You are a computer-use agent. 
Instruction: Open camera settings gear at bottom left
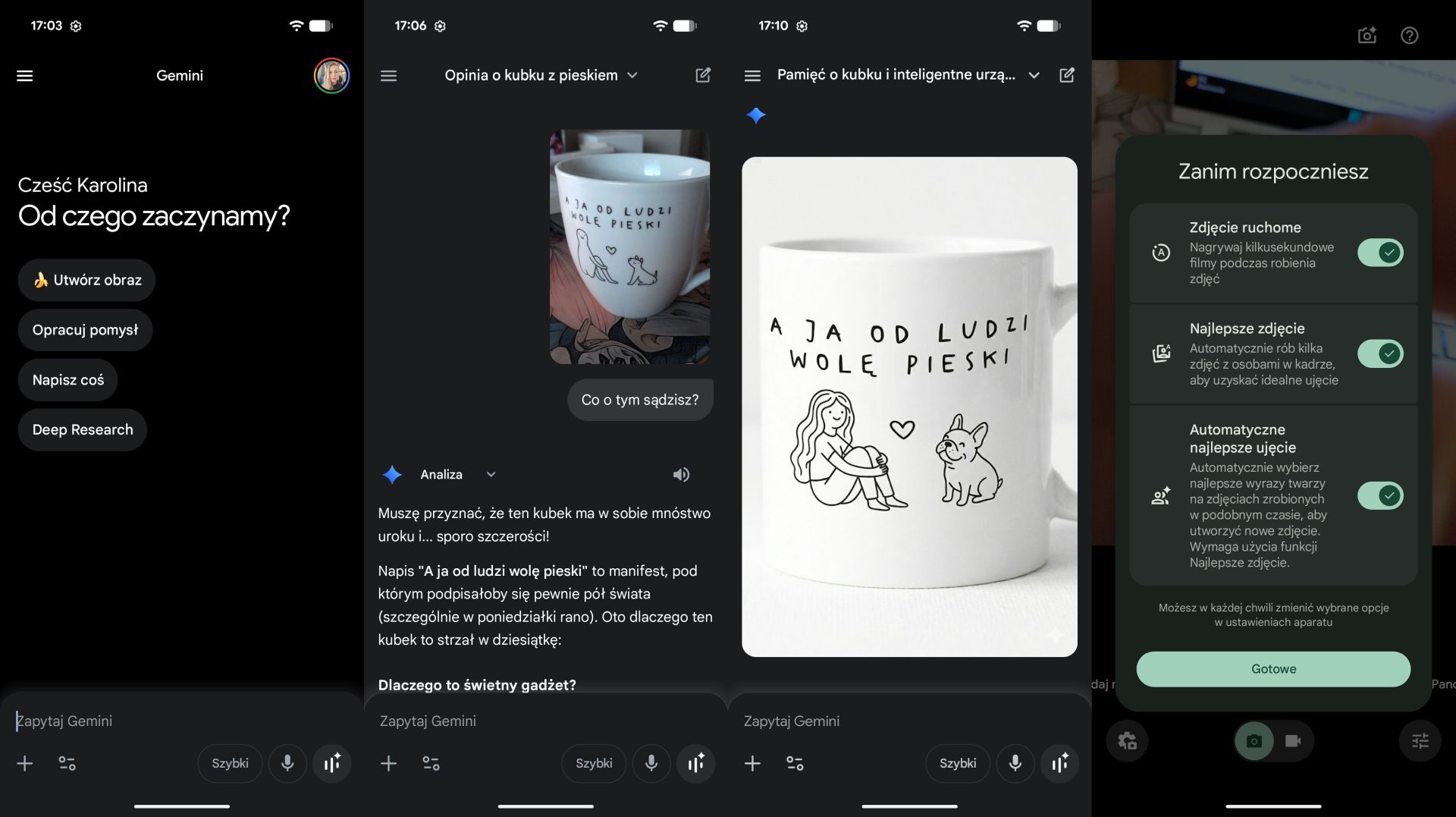coord(1127,740)
